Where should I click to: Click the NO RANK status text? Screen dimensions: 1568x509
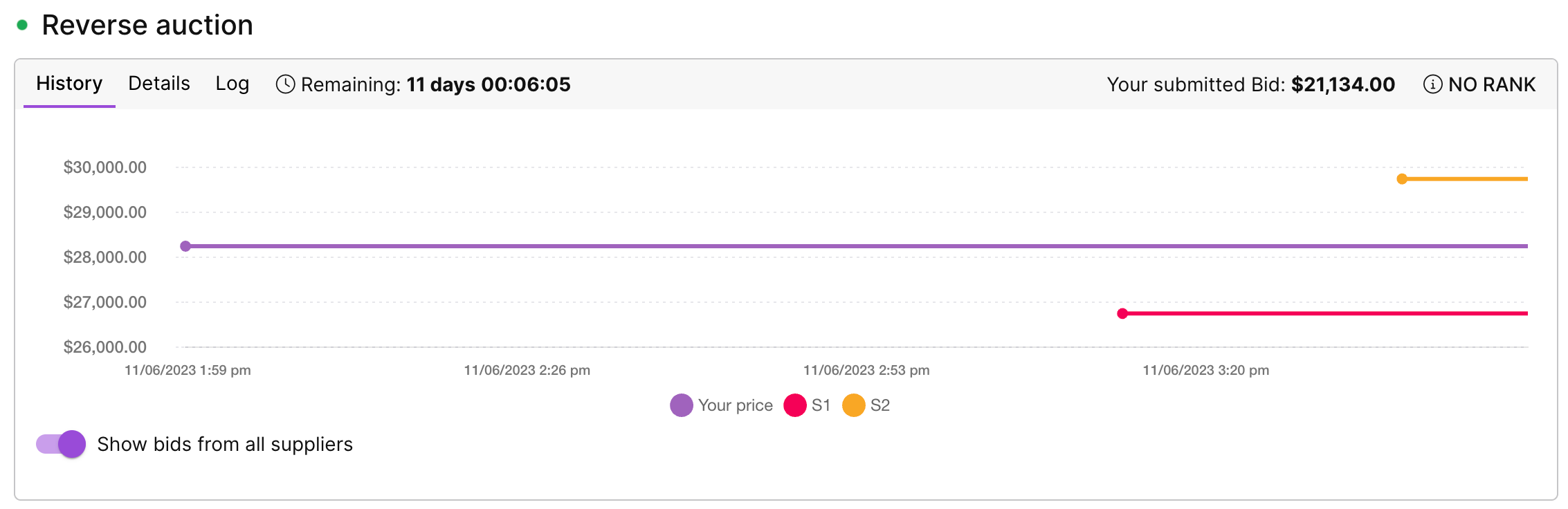pos(1491,84)
